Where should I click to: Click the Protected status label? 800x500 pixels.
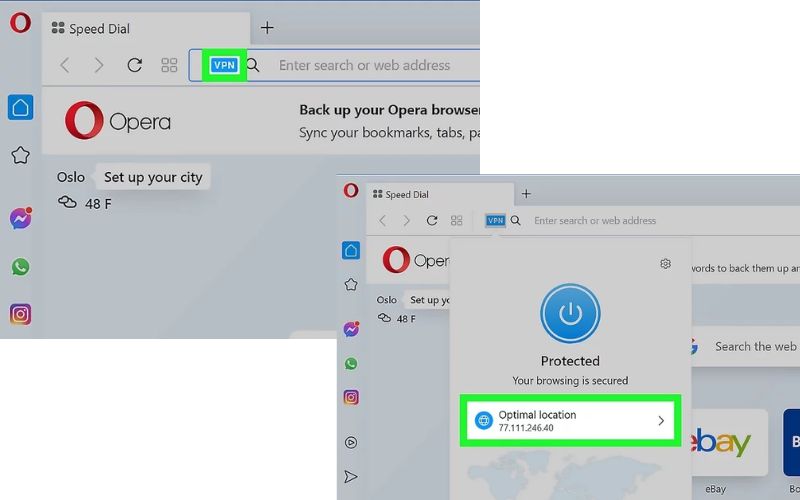pos(570,361)
